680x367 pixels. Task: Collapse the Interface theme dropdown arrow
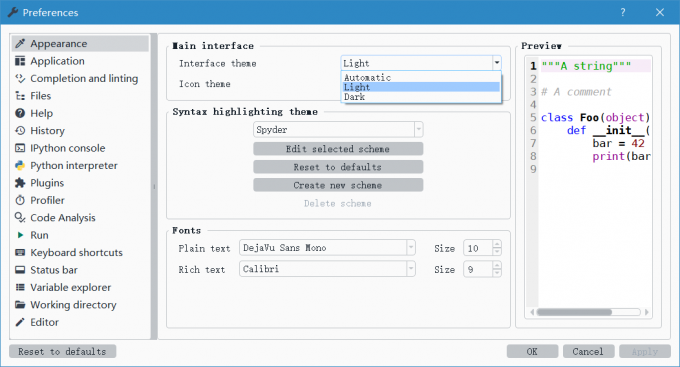tap(497, 63)
